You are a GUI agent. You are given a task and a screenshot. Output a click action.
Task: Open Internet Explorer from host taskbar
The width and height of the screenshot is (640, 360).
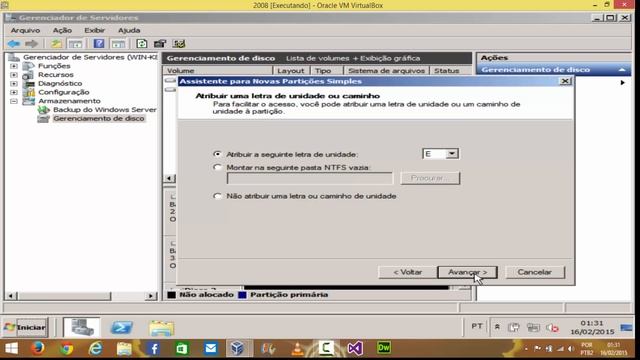pyautogui.click(x=96, y=348)
